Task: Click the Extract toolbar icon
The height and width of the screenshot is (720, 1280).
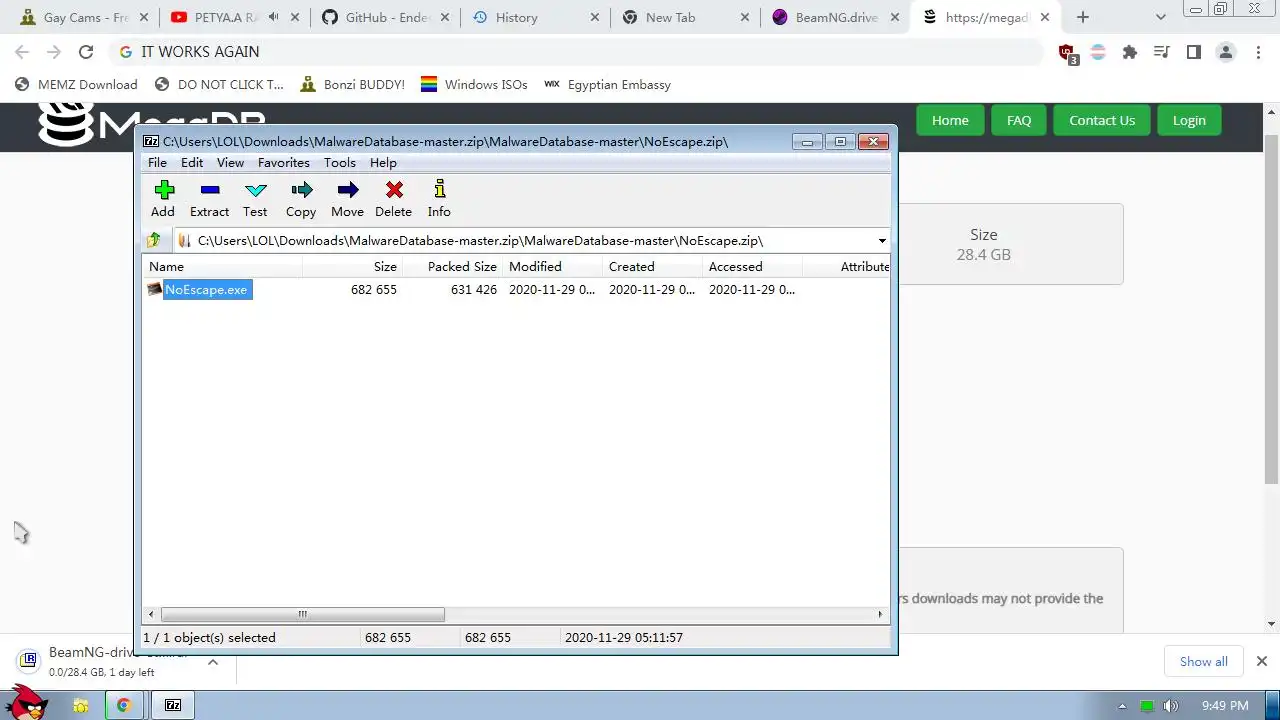Action: tap(209, 190)
